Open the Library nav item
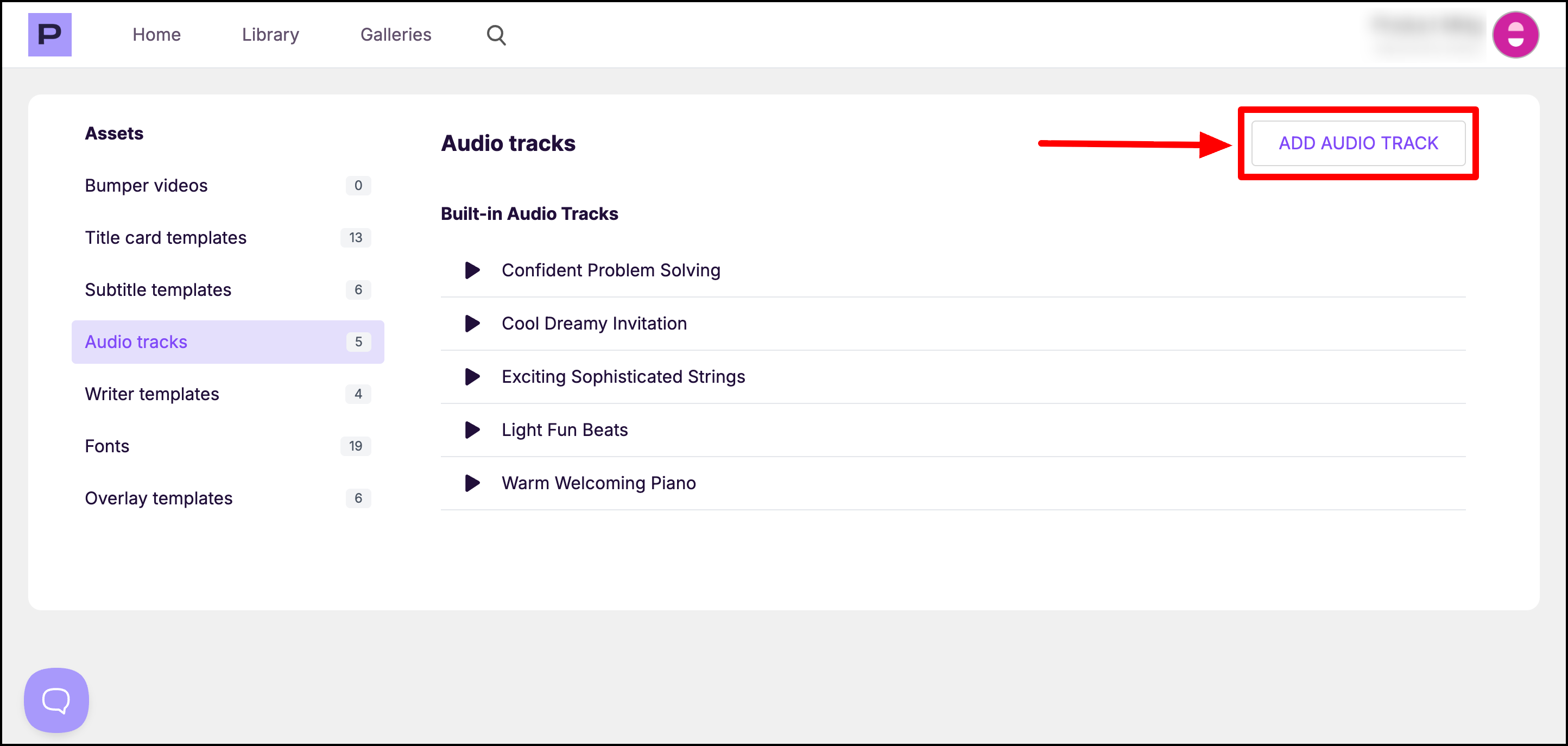The height and width of the screenshot is (746, 1568). pyautogui.click(x=270, y=35)
